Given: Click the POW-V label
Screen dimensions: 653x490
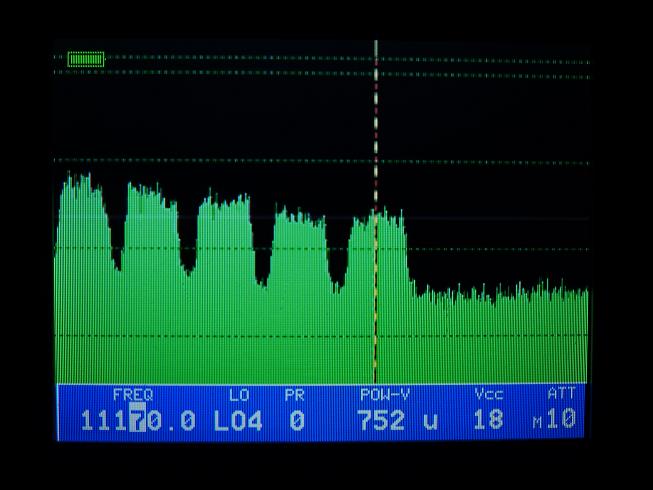Looking at the screenshot, I should (384, 395).
